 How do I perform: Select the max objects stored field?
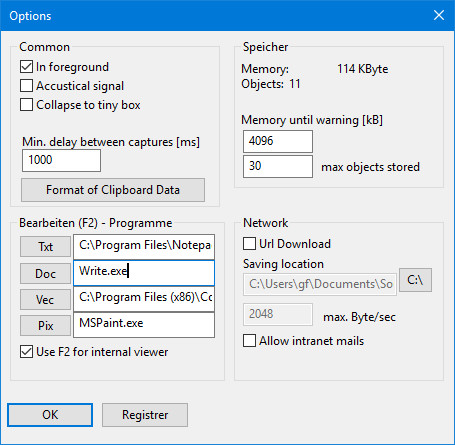point(278,166)
